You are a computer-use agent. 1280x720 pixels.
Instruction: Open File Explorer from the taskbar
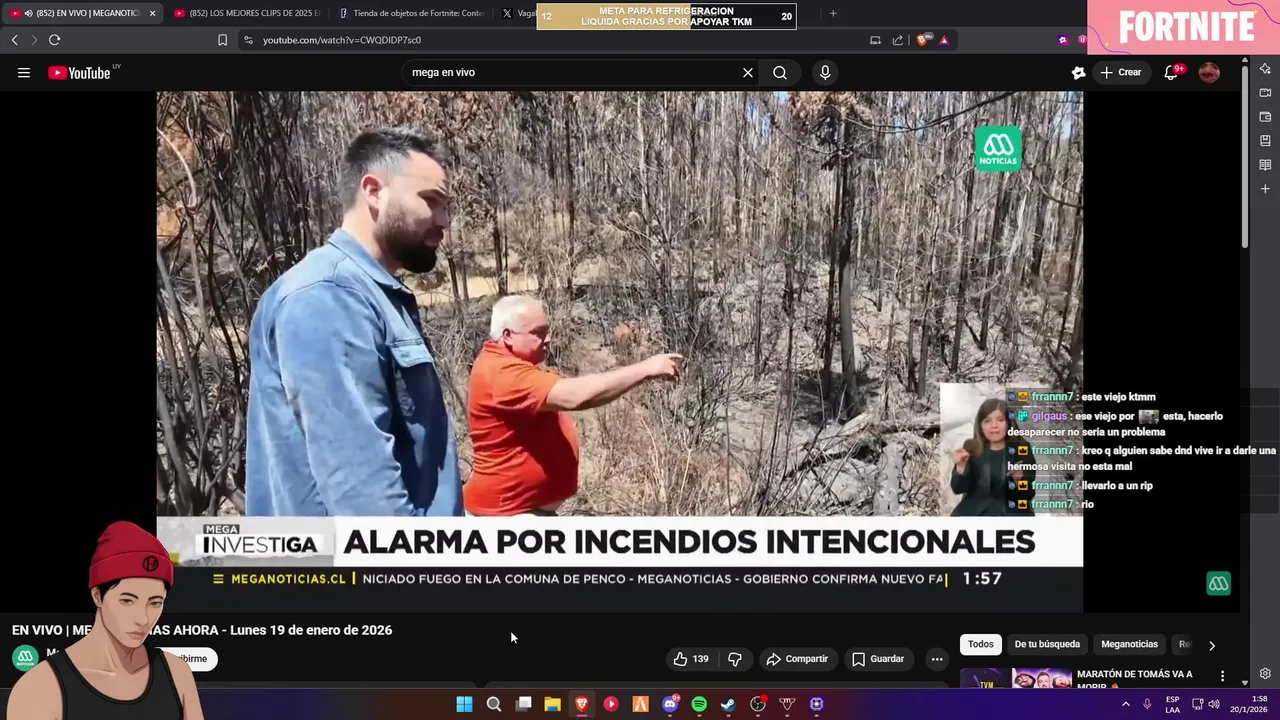tap(552, 704)
